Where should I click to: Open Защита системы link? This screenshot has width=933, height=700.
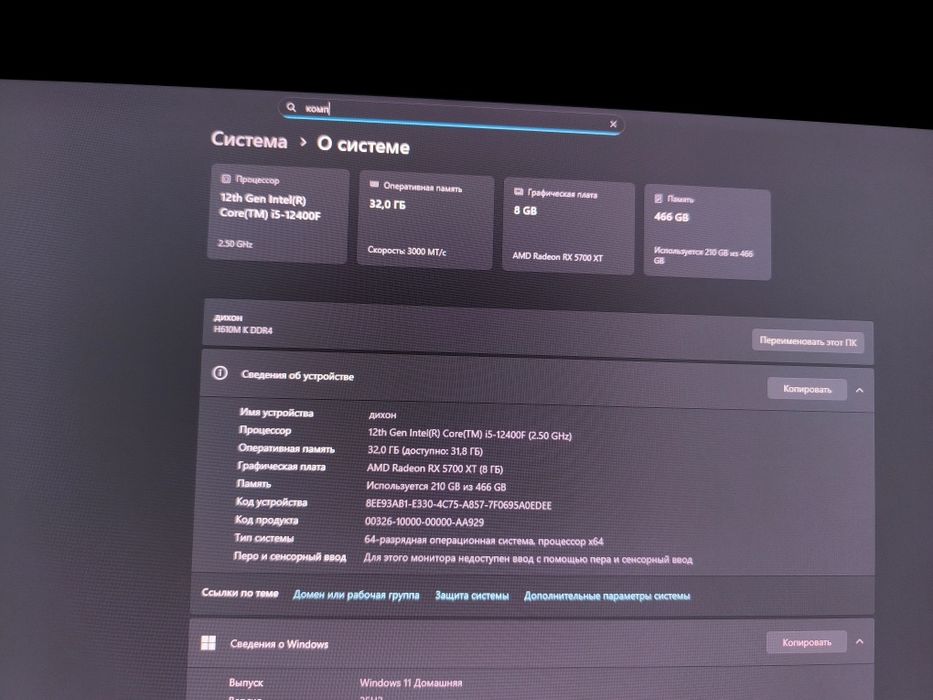click(x=472, y=595)
